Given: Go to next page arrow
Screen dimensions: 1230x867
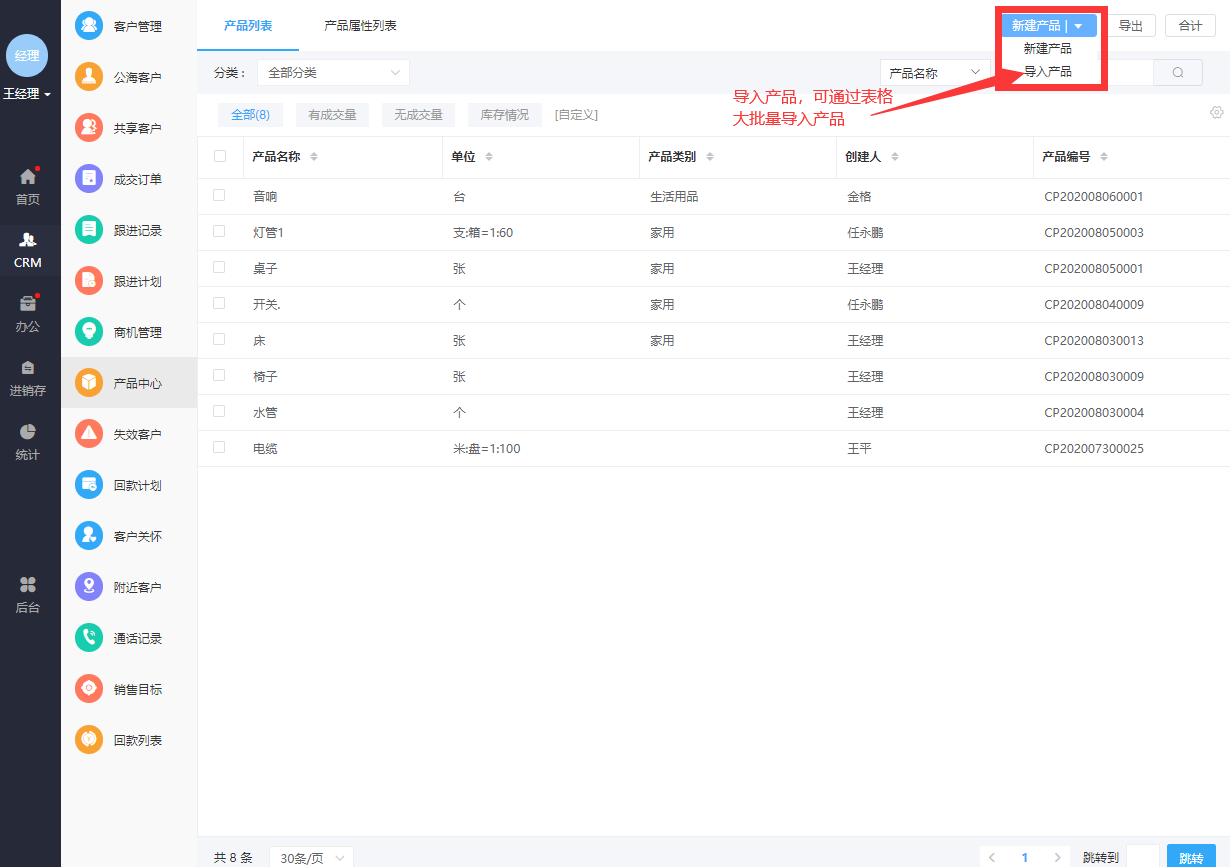Looking at the screenshot, I should click(x=1057, y=858).
